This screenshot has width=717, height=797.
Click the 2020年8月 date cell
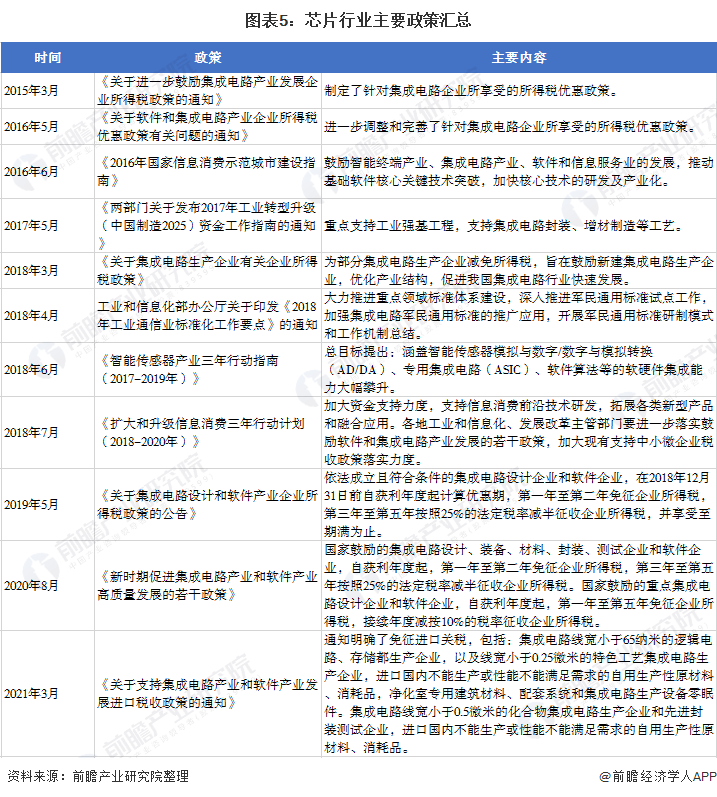tap(32, 585)
